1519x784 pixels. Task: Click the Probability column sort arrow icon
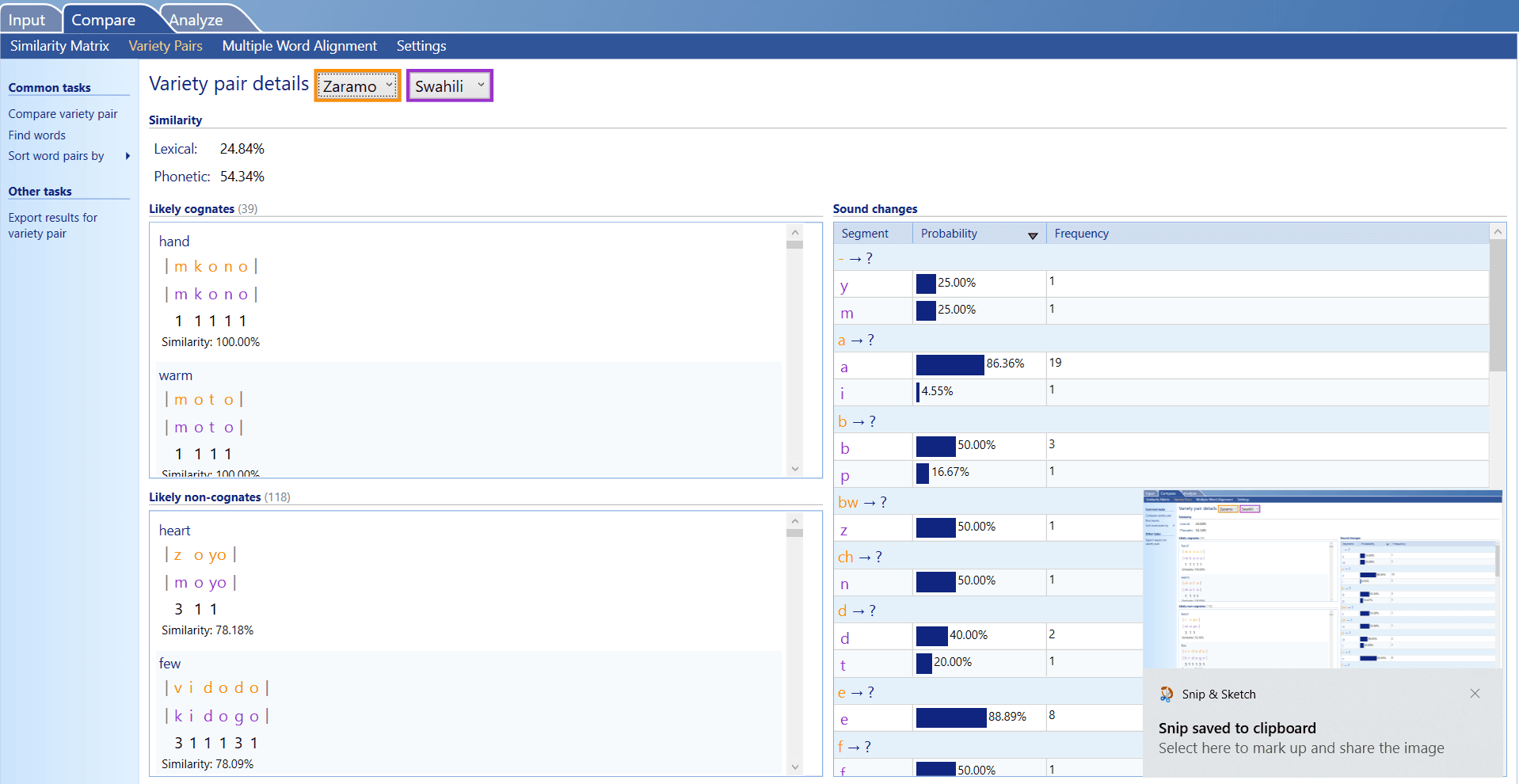click(1034, 235)
